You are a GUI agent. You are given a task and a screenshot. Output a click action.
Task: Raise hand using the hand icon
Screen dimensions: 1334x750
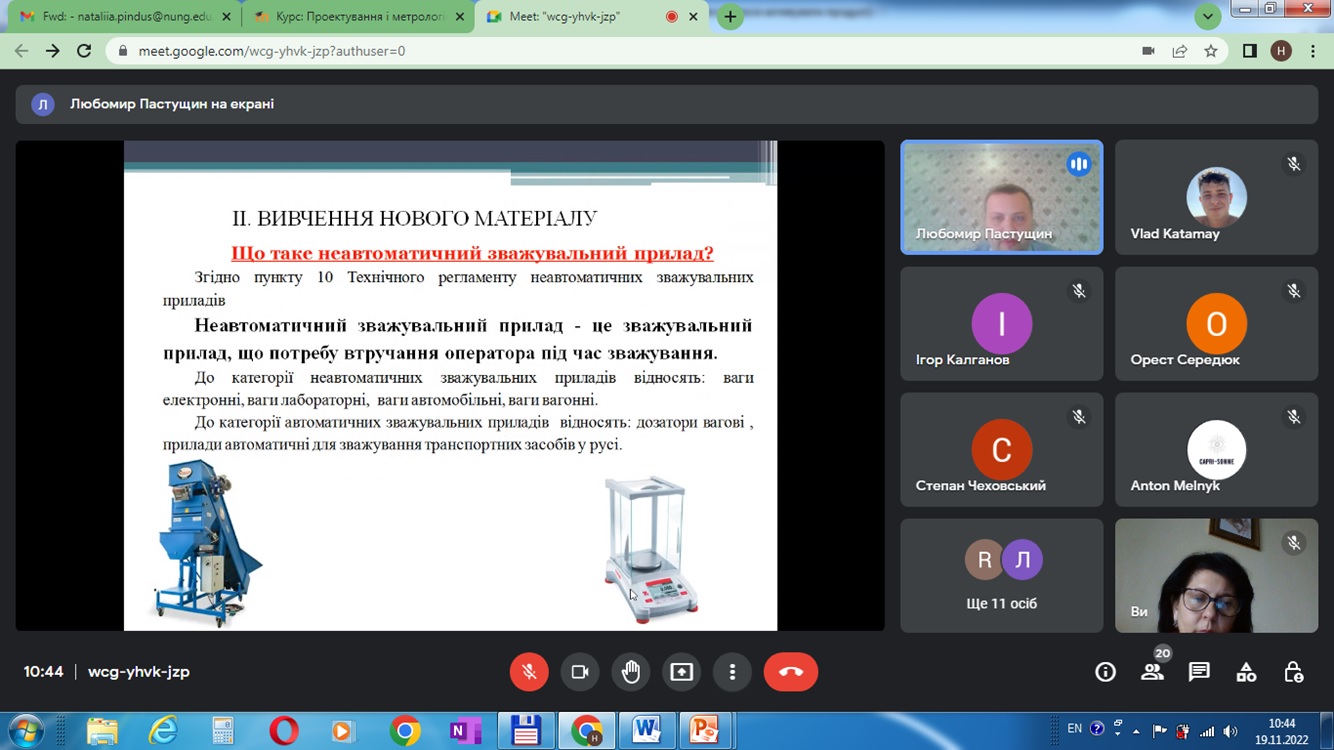(630, 672)
